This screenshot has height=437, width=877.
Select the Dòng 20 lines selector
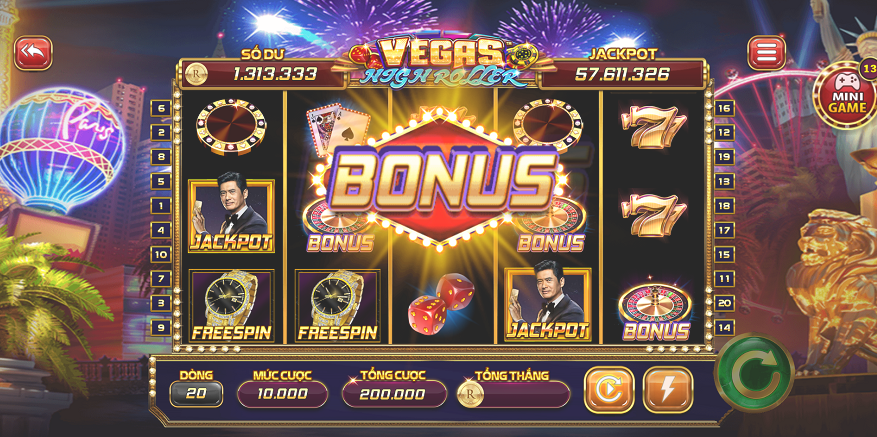coord(196,394)
